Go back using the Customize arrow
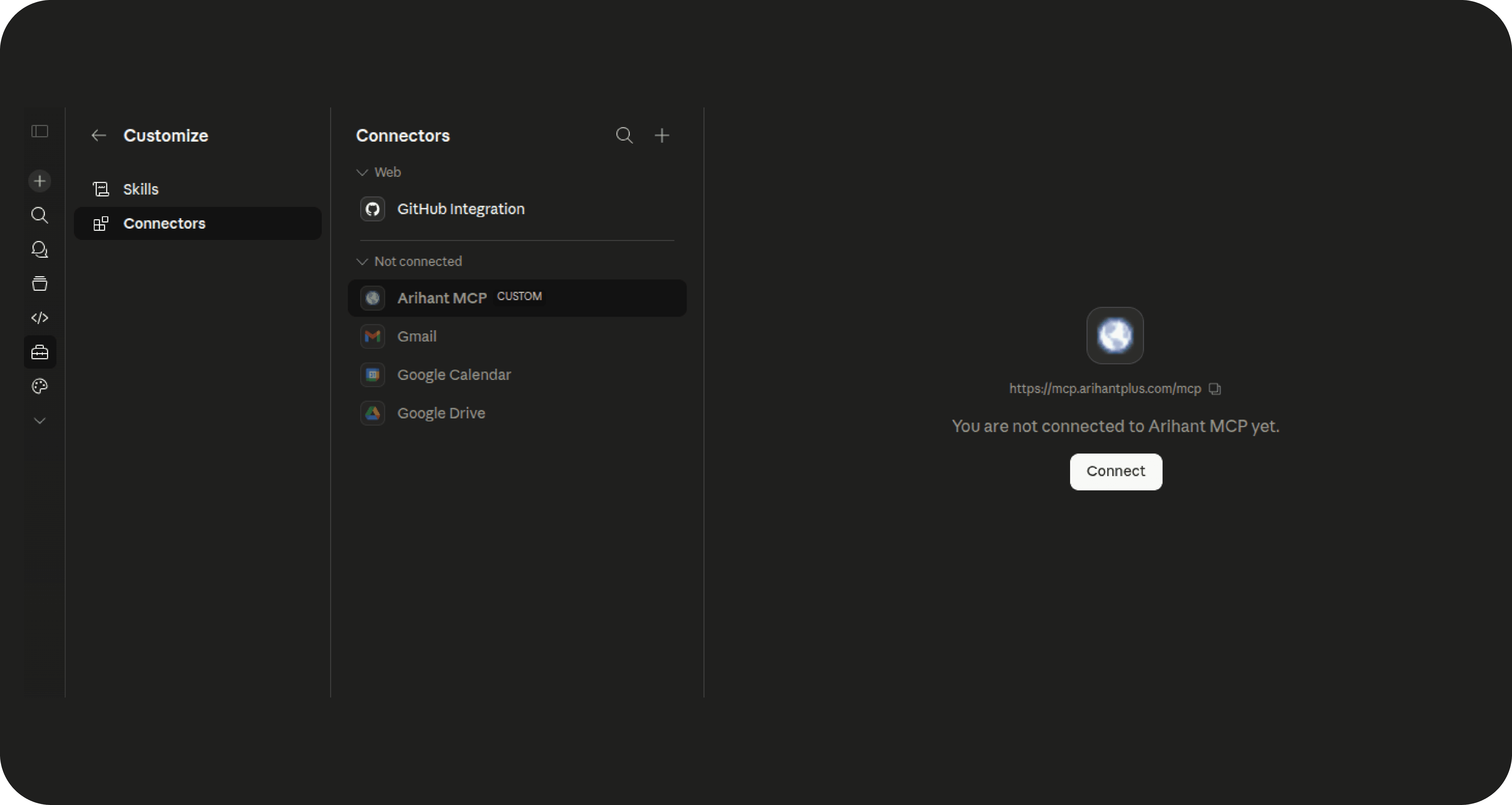This screenshot has width=1512, height=805. tap(99, 135)
